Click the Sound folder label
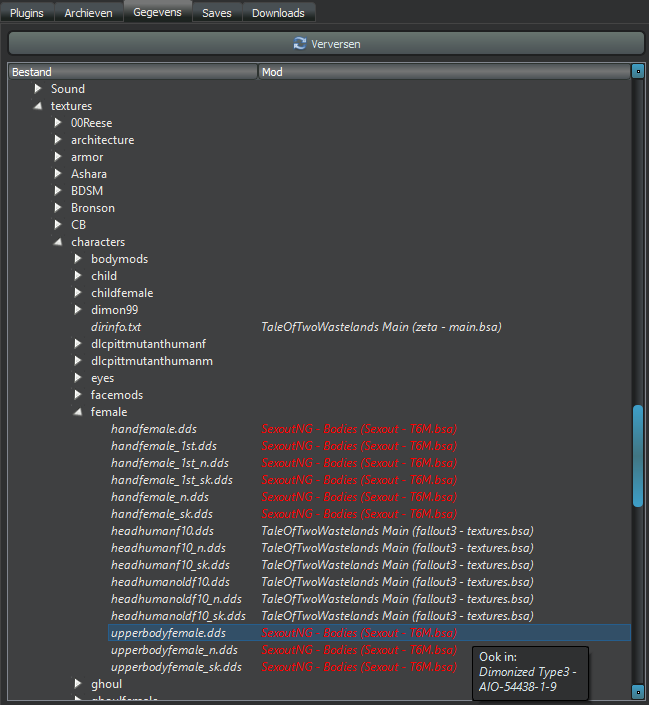This screenshot has width=649, height=705. click(x=67, y=89)
